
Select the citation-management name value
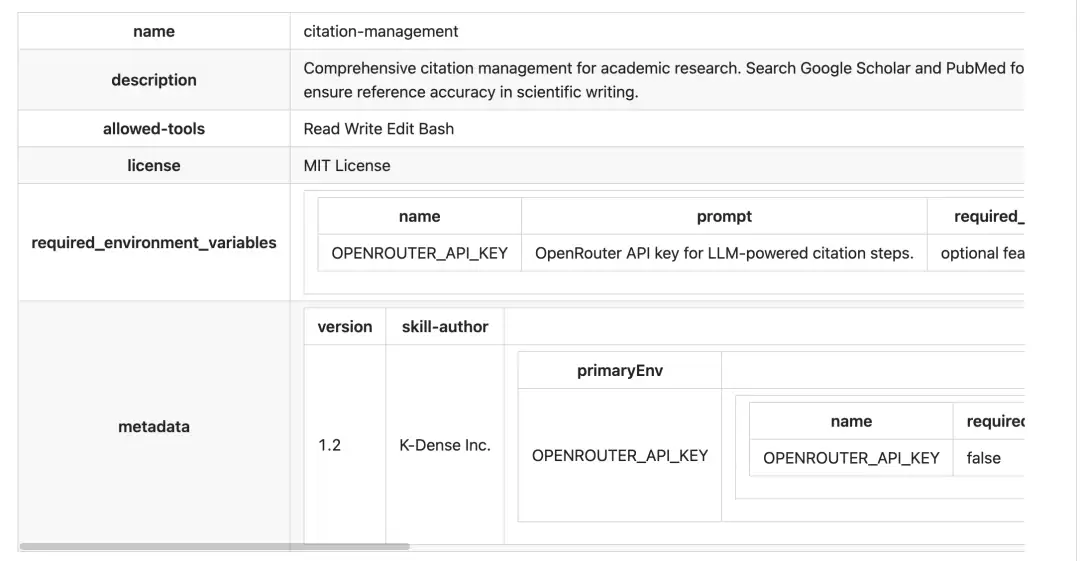pyautogui.click(x=380, y=32)
